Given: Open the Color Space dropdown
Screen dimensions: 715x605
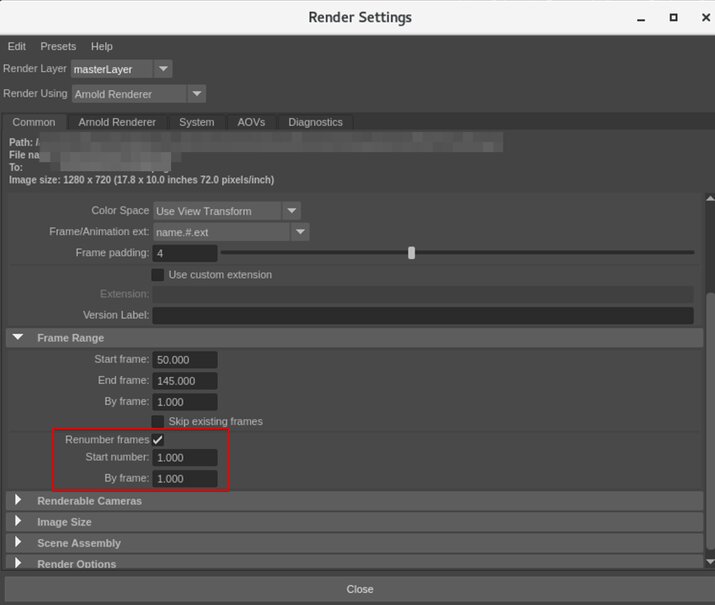Looking at the screenshot, I should [226, 211].
